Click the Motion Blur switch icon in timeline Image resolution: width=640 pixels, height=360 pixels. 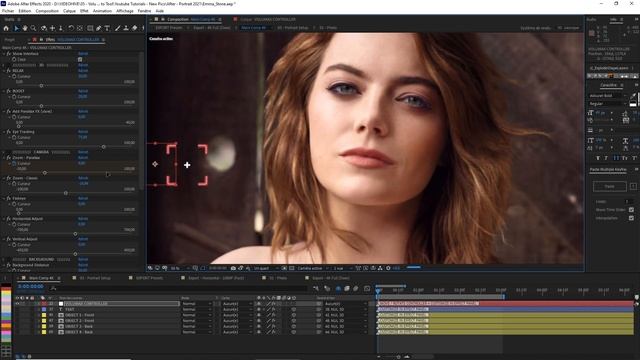pos(356,289)
